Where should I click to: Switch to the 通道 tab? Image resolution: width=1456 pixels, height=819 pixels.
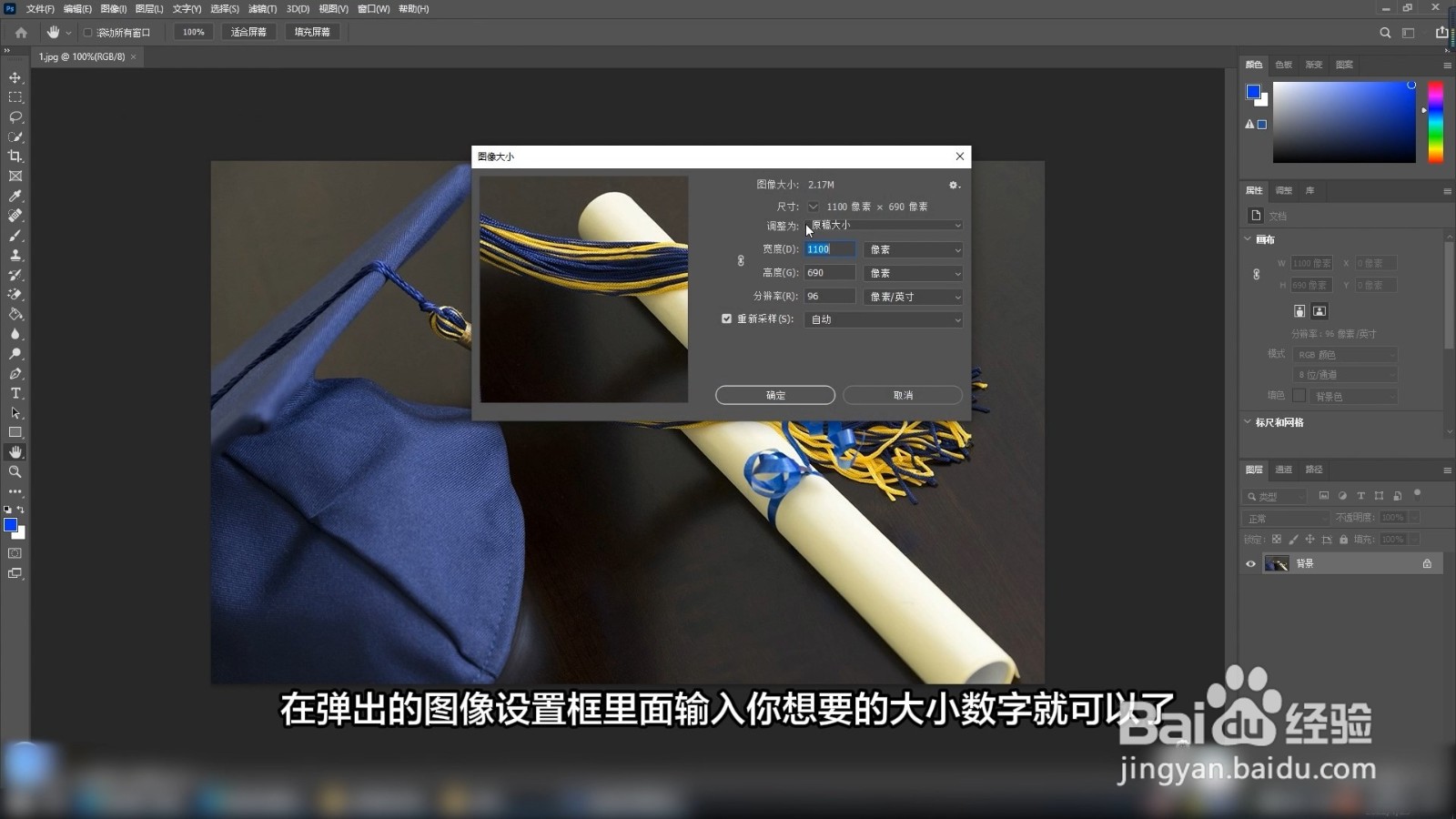(1283, 470)
